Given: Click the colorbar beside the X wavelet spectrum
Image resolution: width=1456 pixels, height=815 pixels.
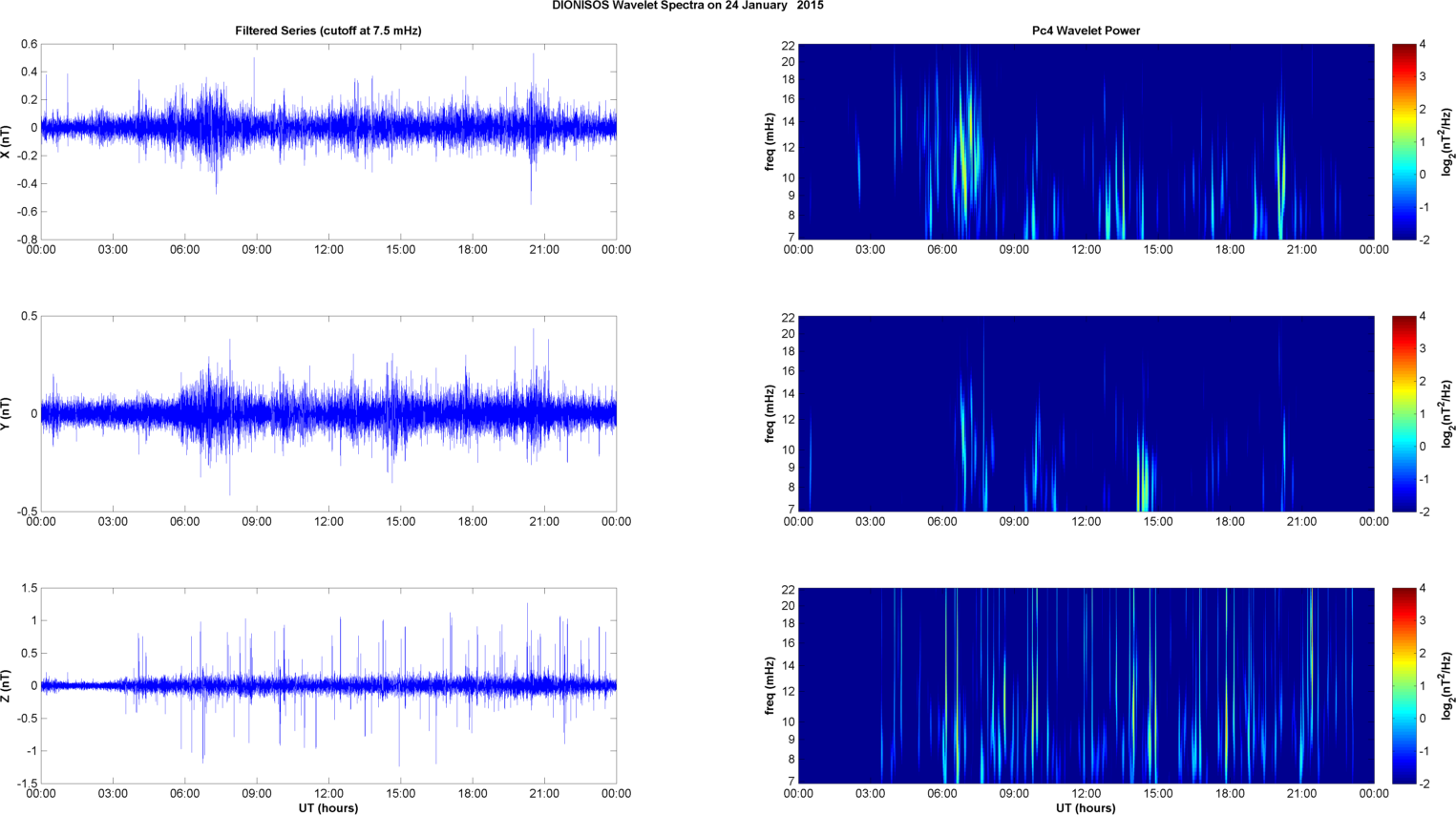Looking at the screenshot, I should [1403, 141].
